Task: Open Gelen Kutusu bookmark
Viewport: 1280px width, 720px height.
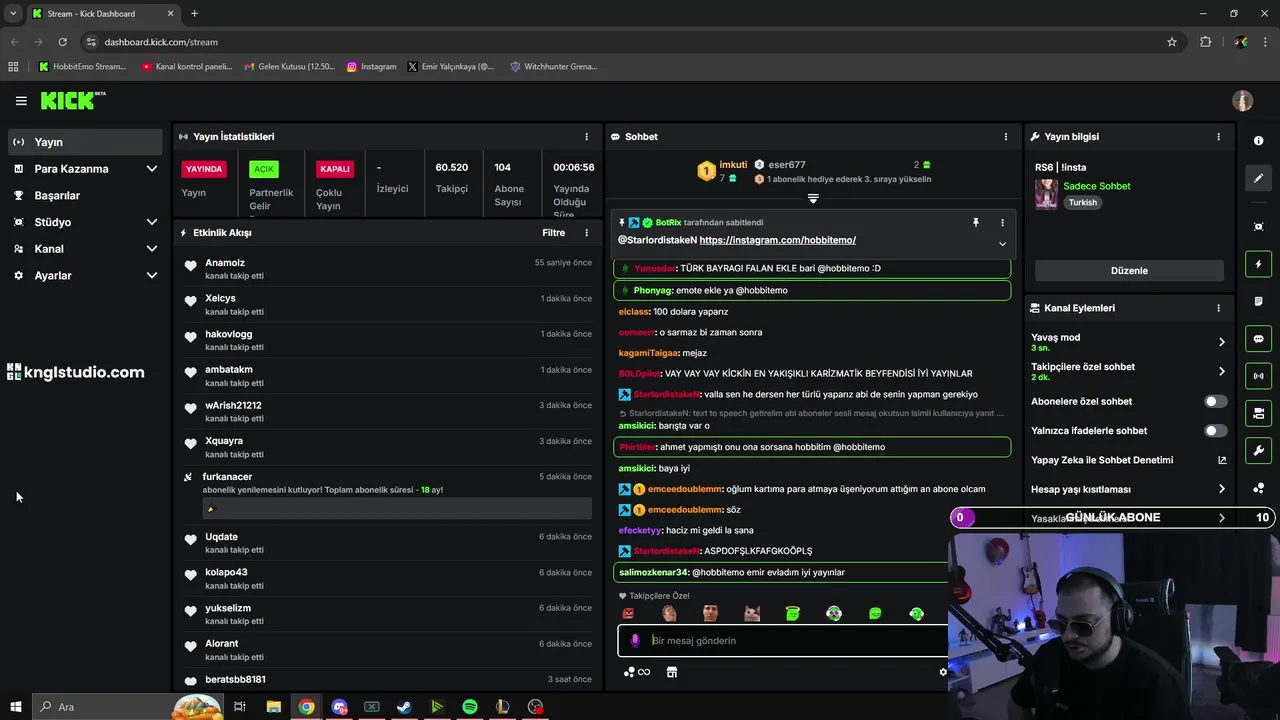Action: pos(289,67)
